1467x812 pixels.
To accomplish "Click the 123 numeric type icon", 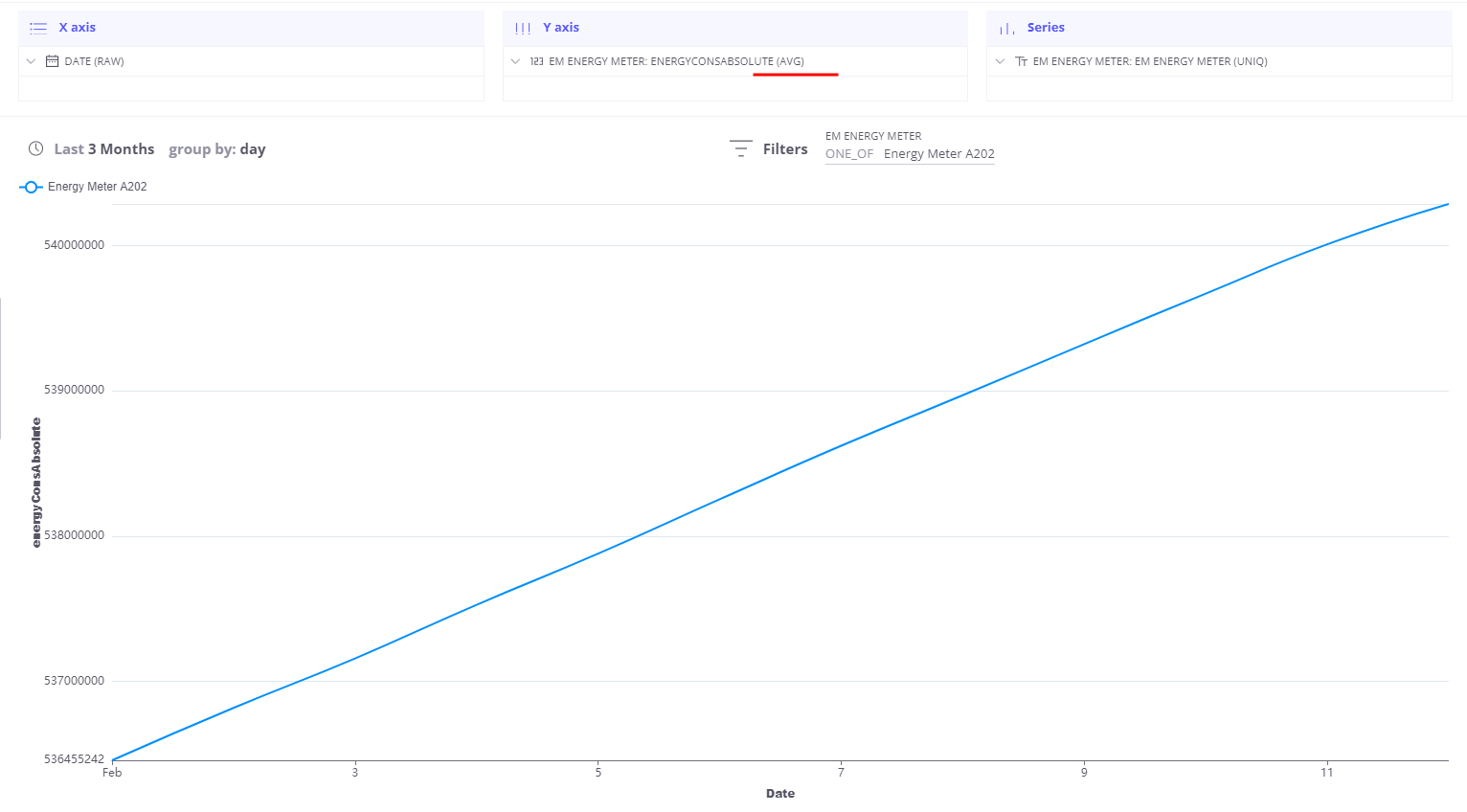I will [x=536, y=61].
